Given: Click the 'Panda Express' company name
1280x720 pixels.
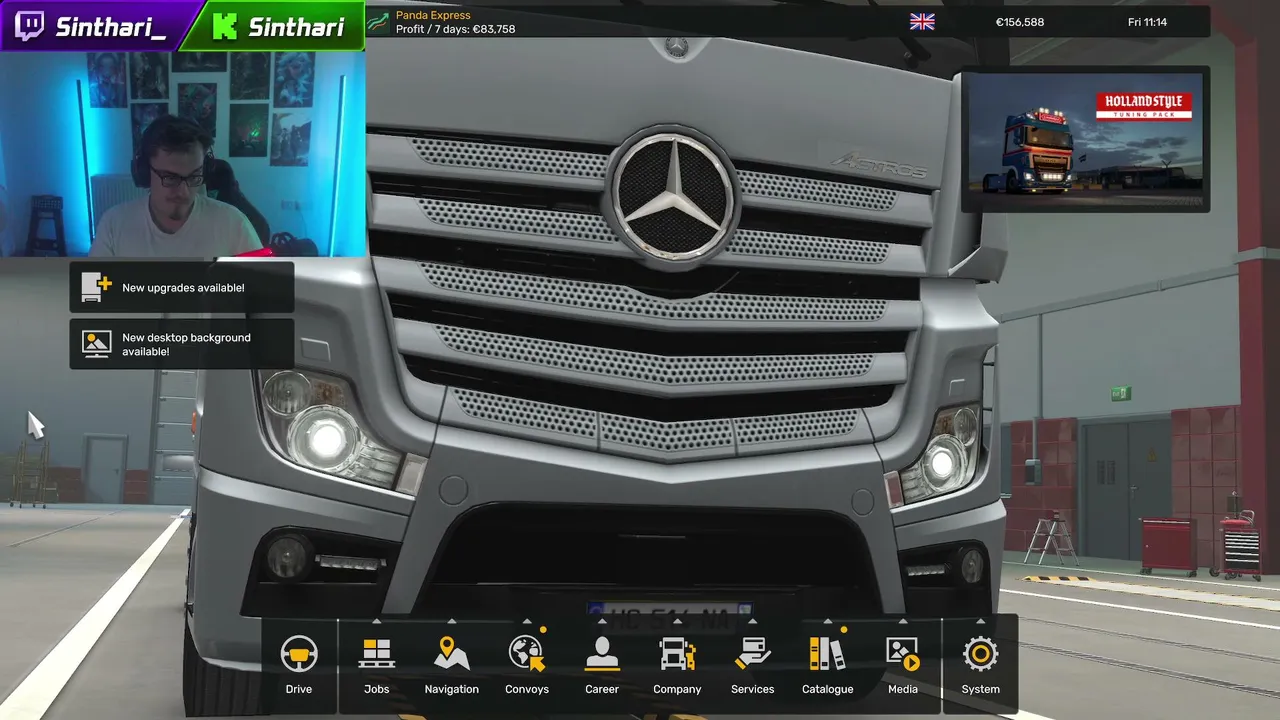Looking at the screenshot, I should (x=433, y=15).
